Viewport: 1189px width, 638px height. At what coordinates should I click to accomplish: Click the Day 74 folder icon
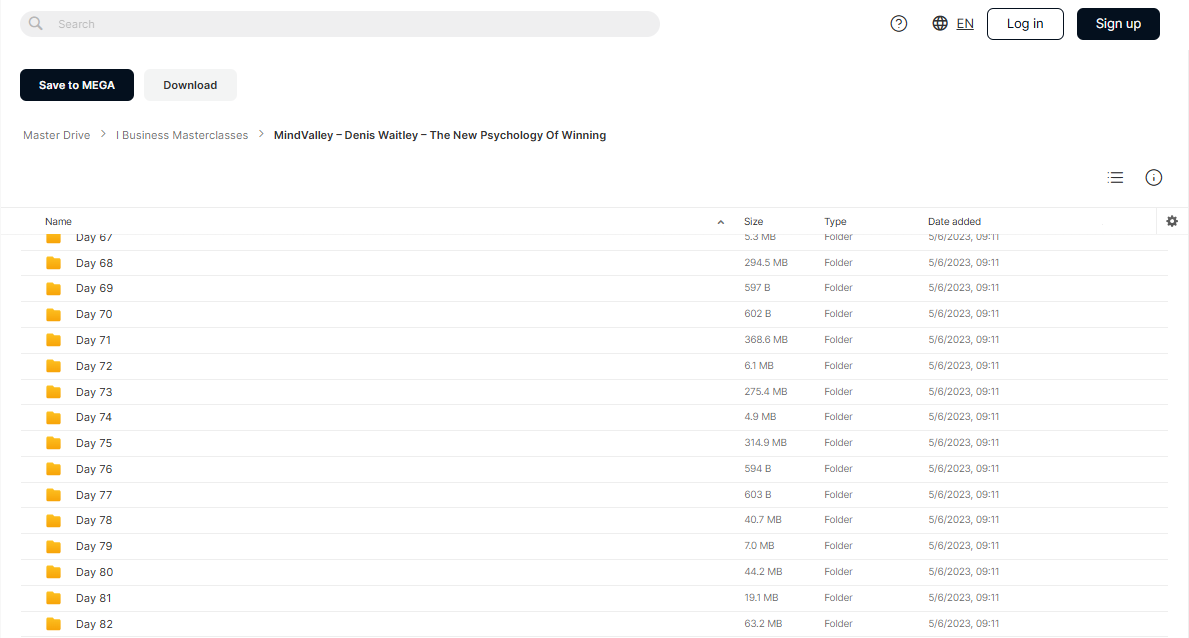click(53, 417)
